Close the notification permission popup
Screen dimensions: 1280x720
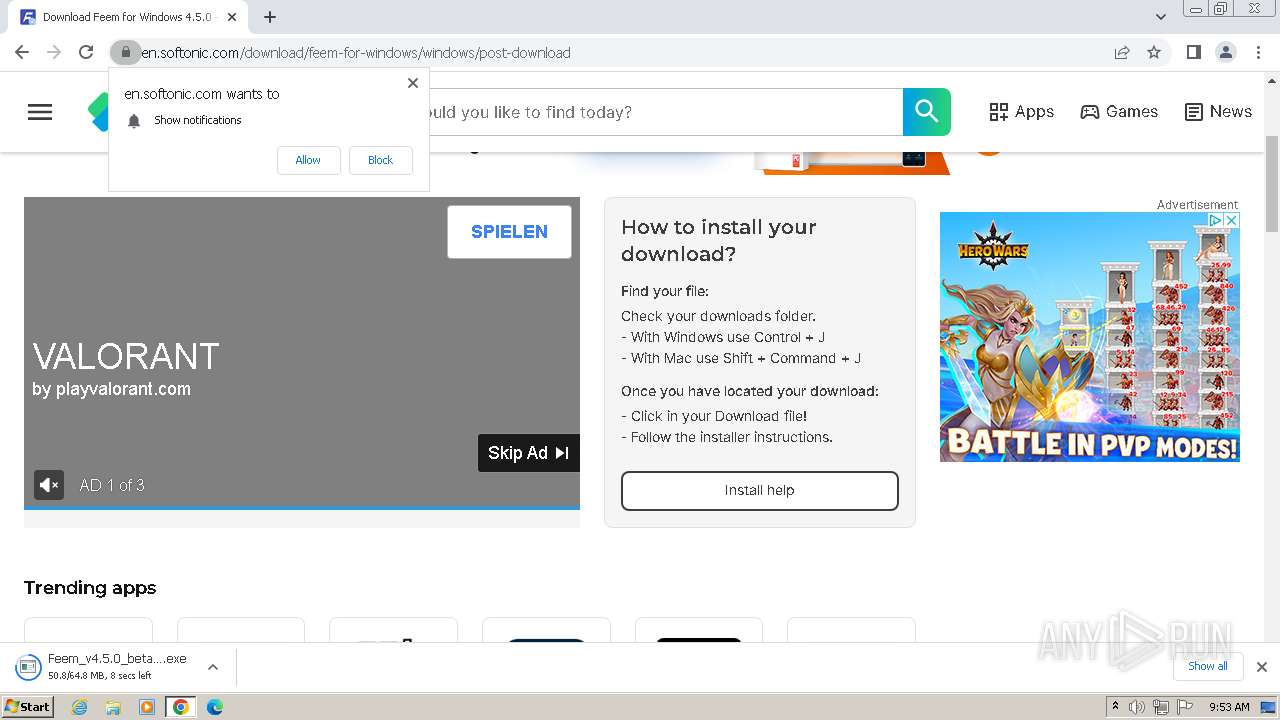412,83
